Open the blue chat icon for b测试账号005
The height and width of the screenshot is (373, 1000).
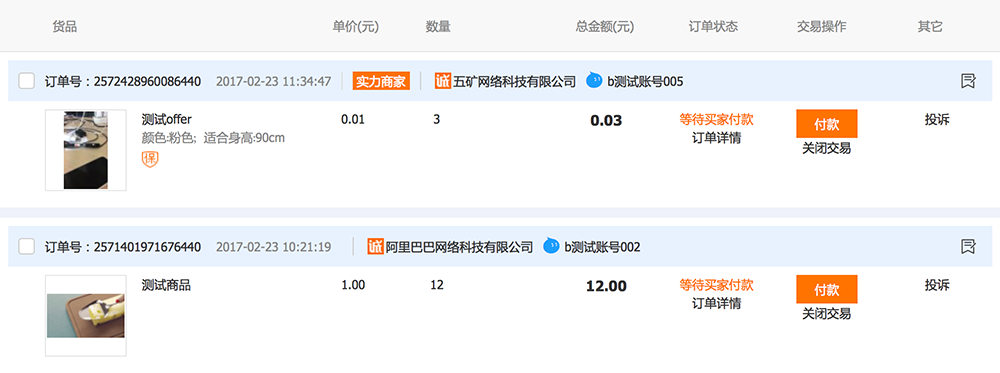594,81
